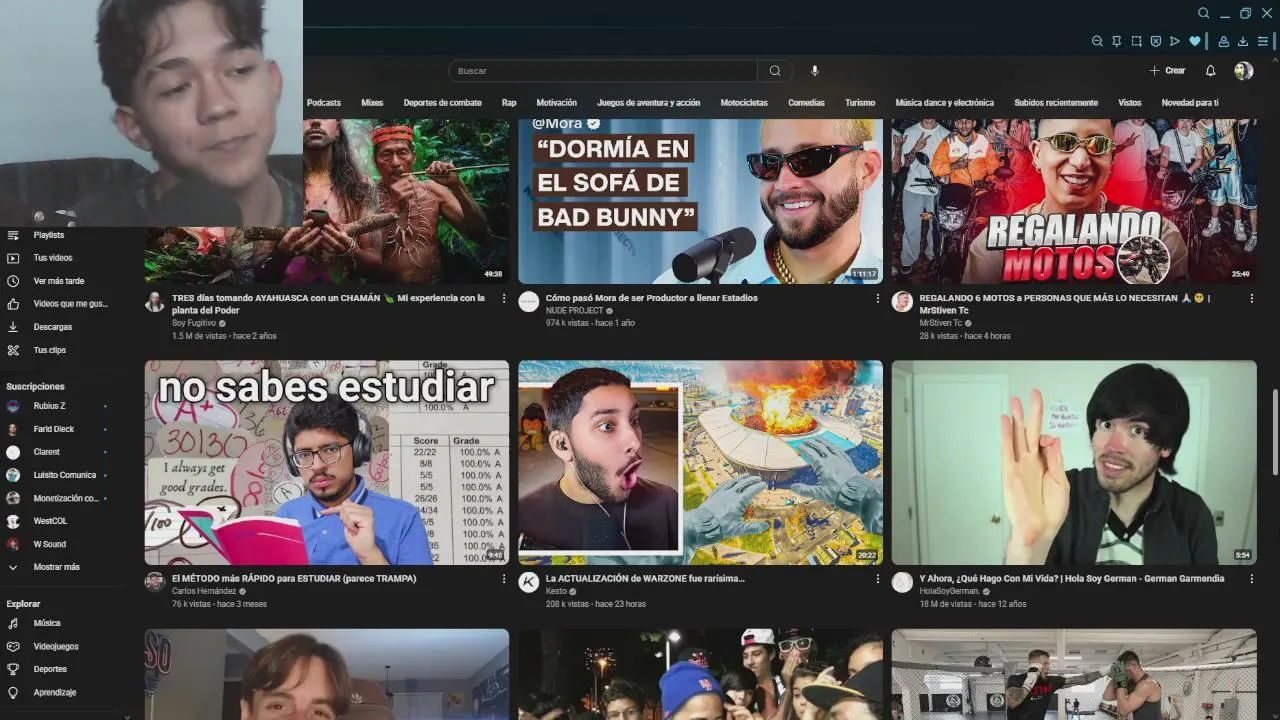The height and width of the screenshot is (720, 1280).
Task: Click the YouTube search magnifier button
Action: (775, 71)
